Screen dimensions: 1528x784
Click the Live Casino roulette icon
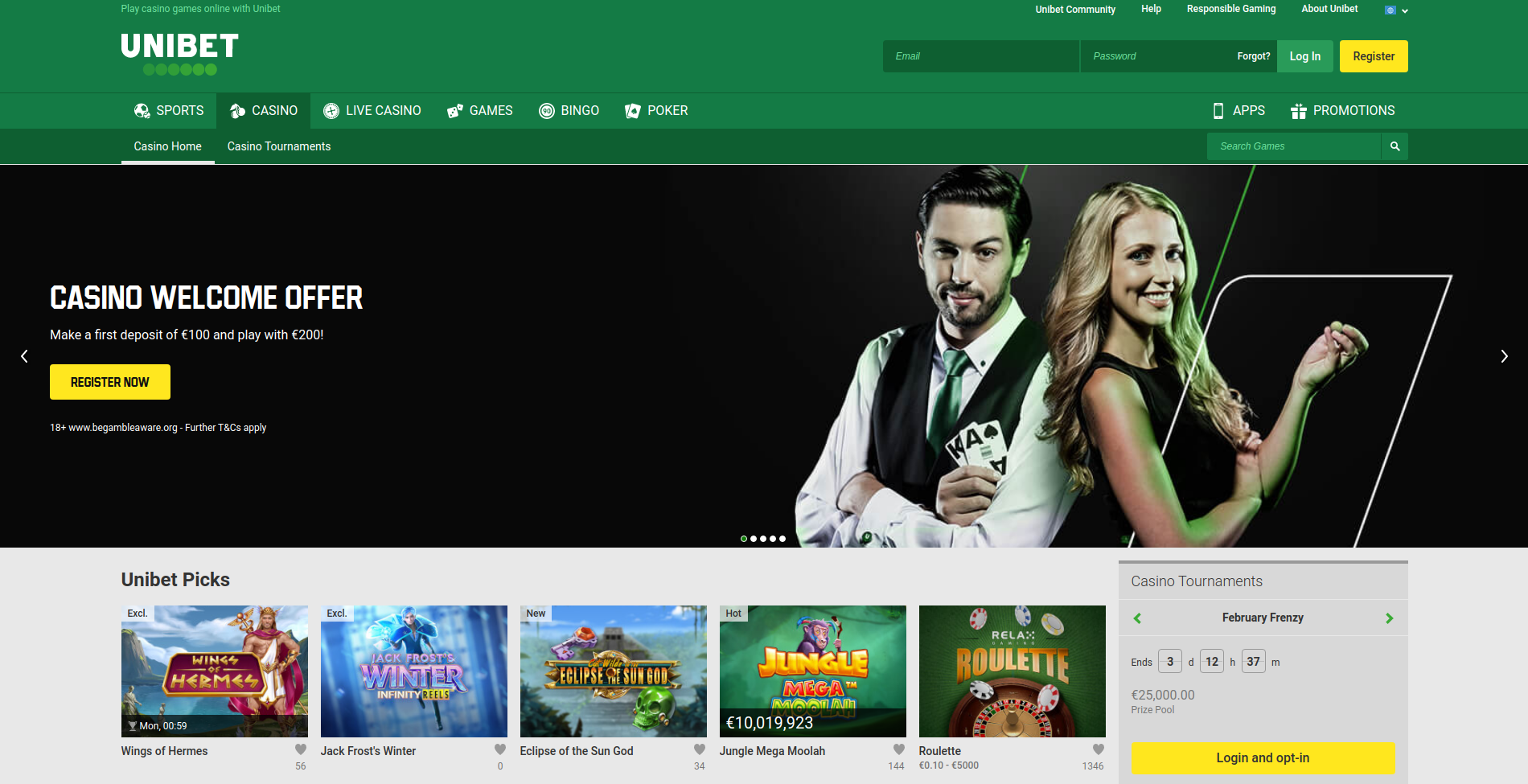(x=331, y=111)
